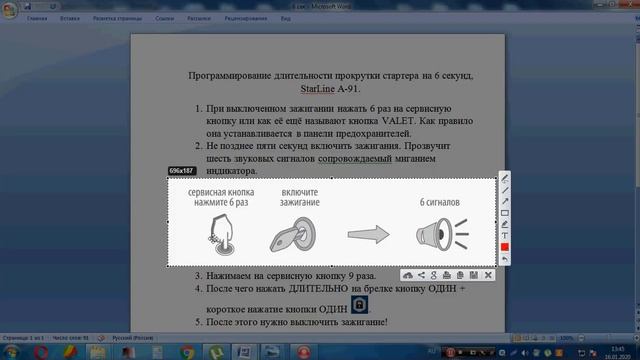Undo last annotation with the Undo arrow
This screenshot has height=360, width=640.
(x=504, y=259)
